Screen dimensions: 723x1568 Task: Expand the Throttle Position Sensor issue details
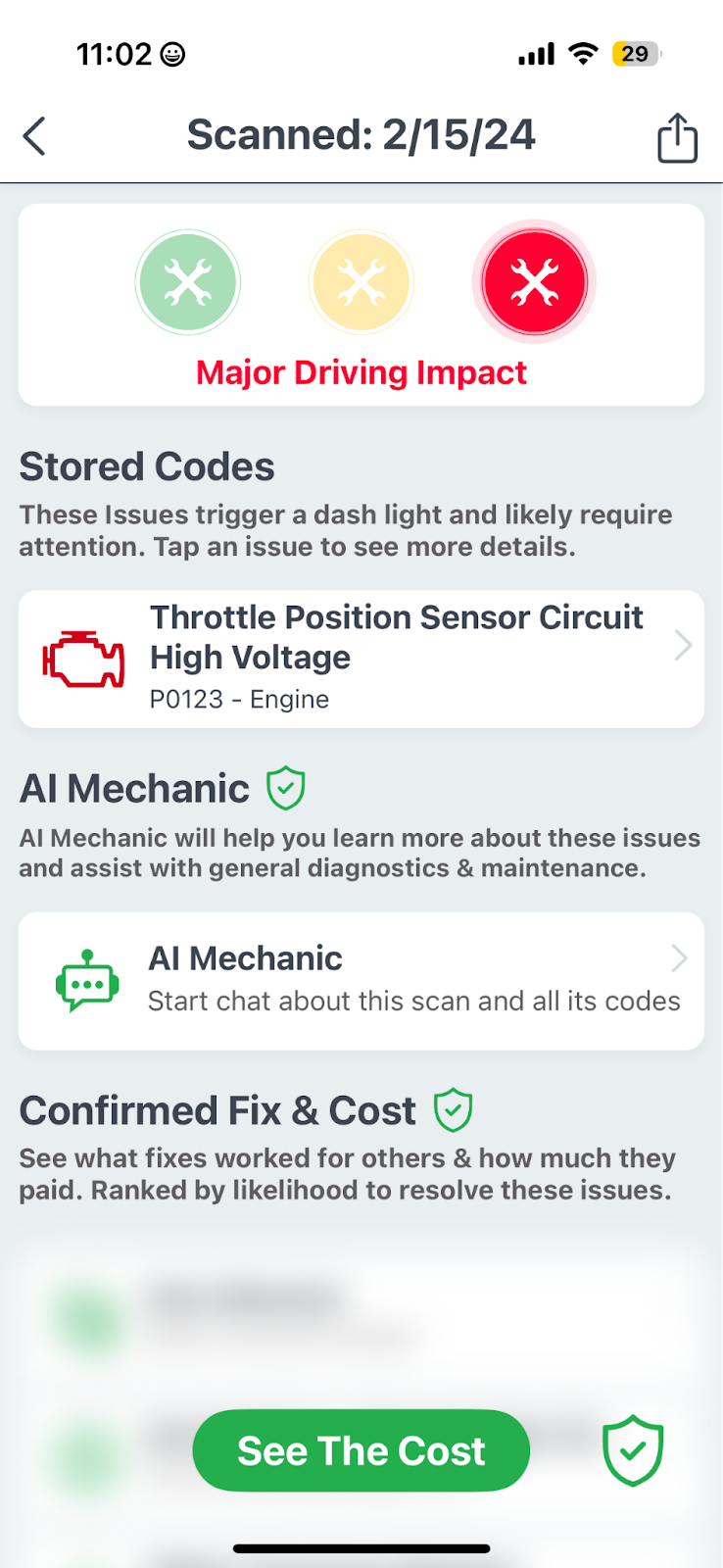[x=683, y=645]
